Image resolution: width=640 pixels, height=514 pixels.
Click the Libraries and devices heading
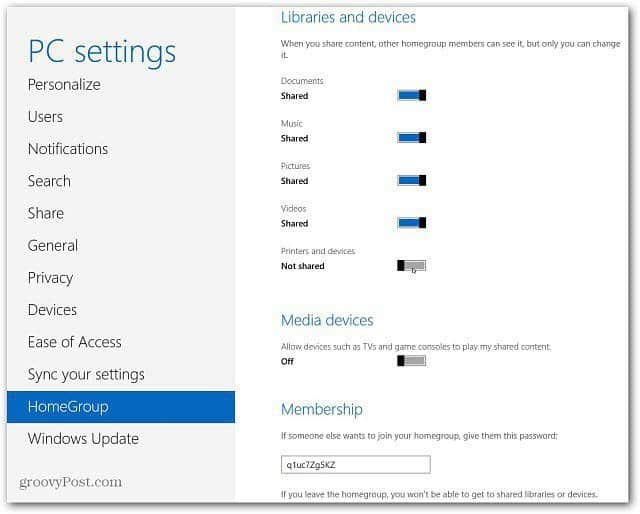point(348,17)
